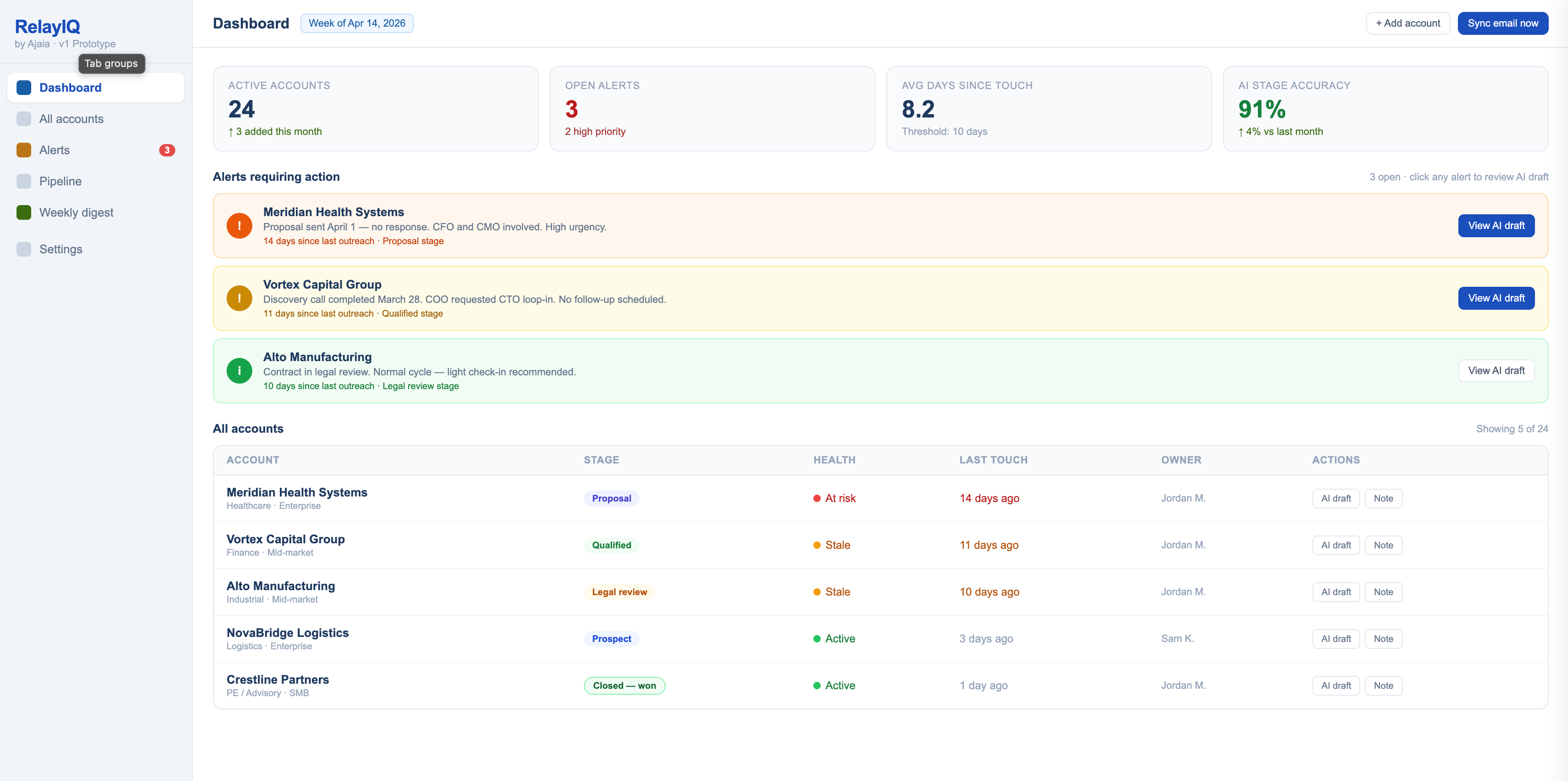Open NovaBridge Logistics account

click(x=287, y=633)
